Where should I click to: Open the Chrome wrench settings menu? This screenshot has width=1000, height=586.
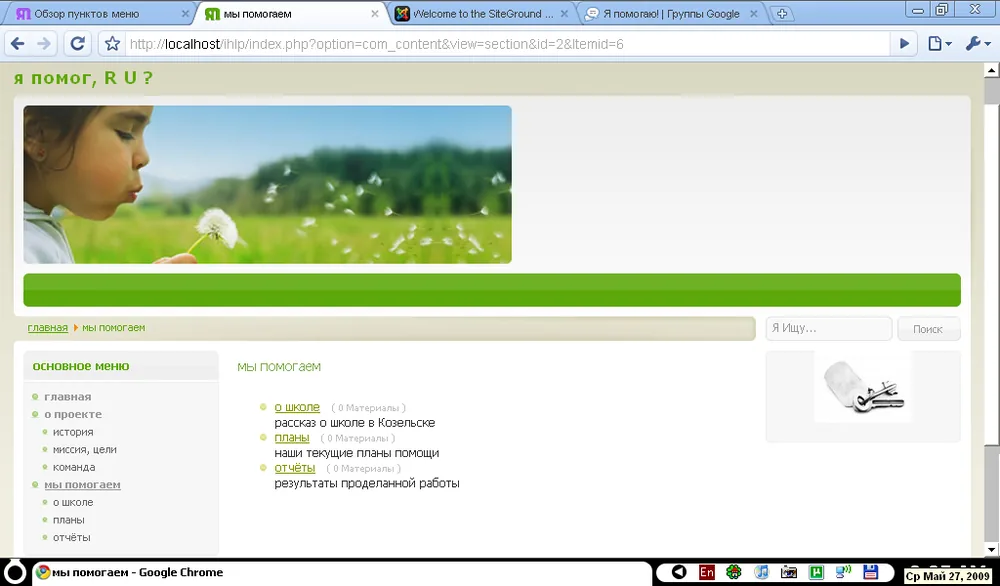tap(978, 43)
